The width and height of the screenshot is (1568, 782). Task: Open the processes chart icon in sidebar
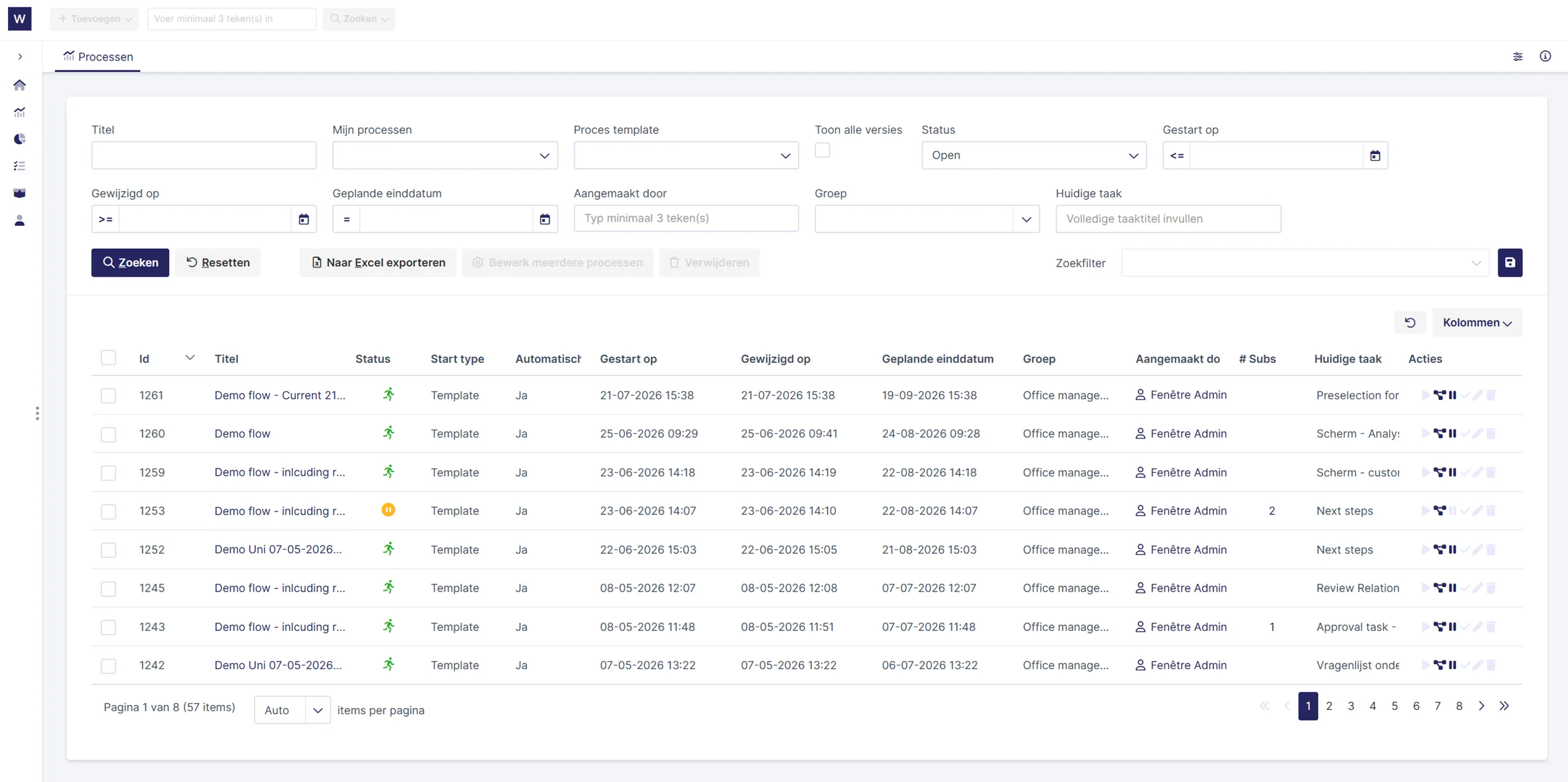[20, 112]
